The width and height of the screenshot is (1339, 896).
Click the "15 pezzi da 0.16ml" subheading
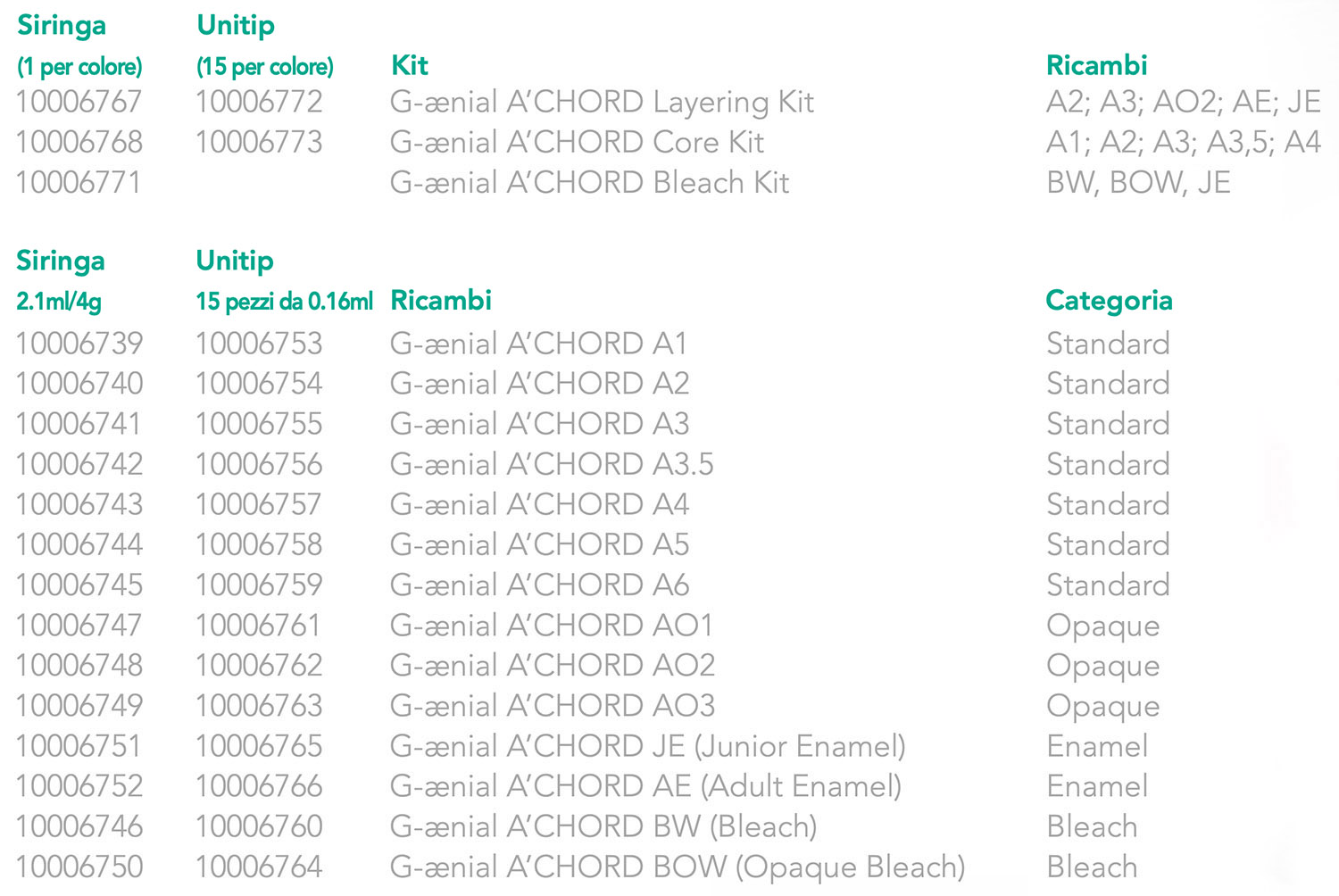point(284,302)
